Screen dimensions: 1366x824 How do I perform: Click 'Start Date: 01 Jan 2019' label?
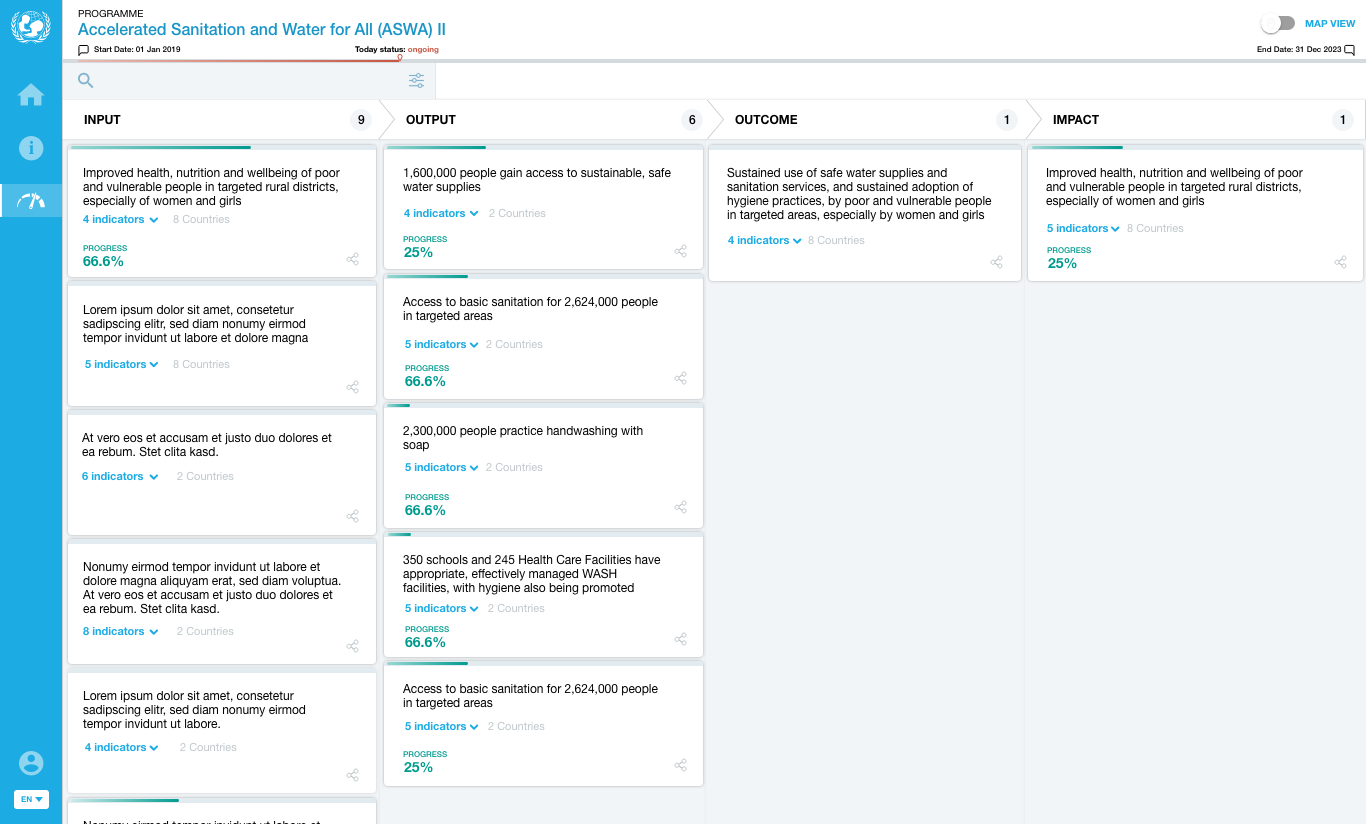point(137,50)
